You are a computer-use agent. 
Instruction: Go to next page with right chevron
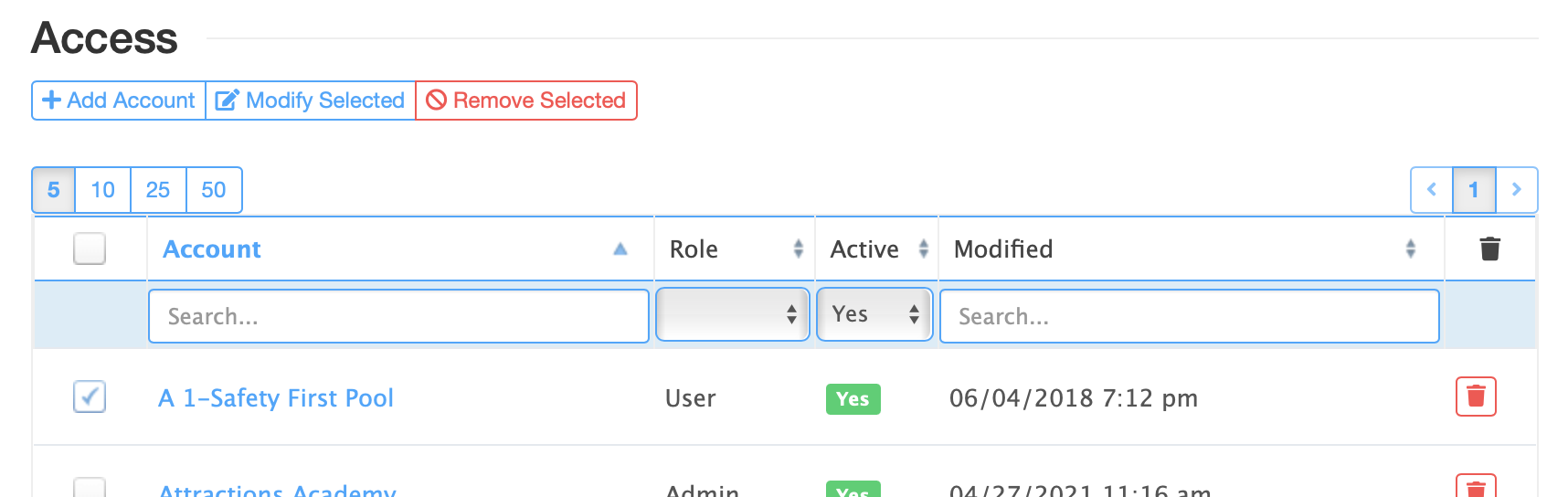pos(1517,190)
